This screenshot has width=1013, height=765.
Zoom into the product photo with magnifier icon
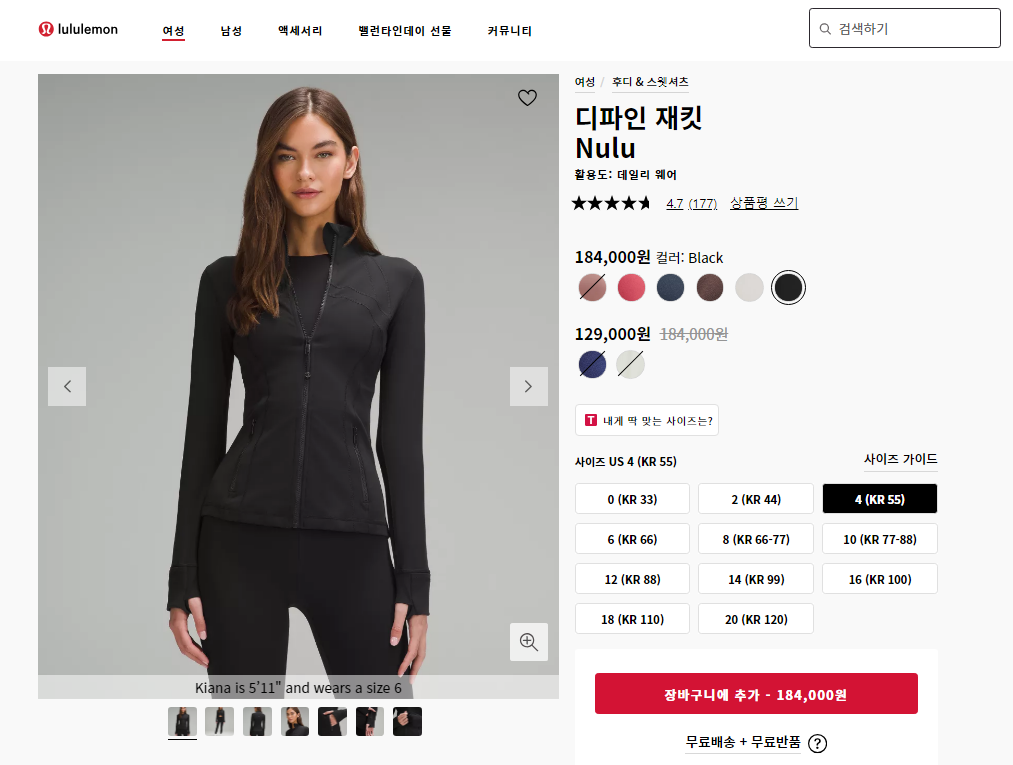[x=528, y=642]
